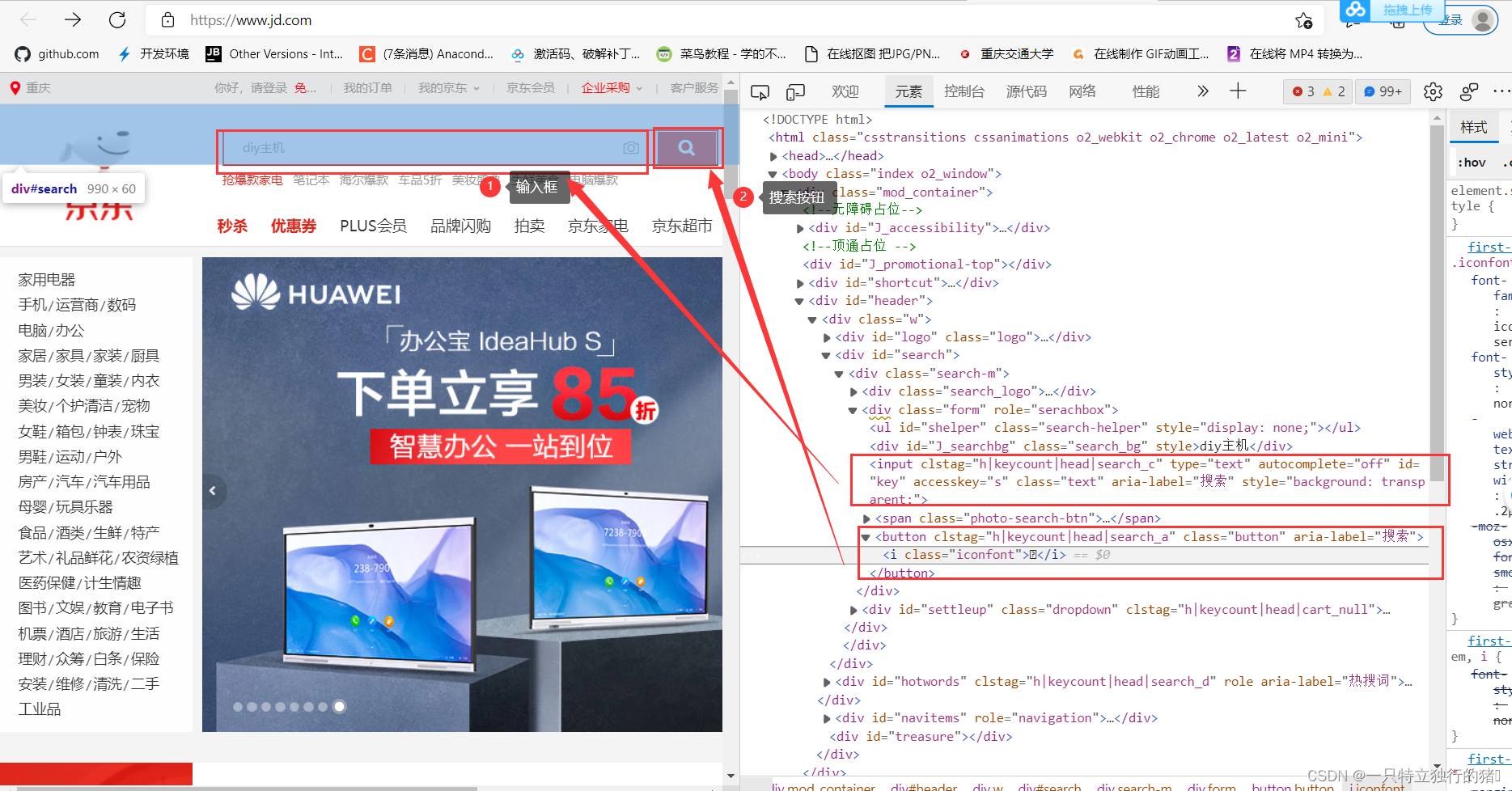The height and width of the screenshot is (791, 1512).
Task: Expand the div id="J_accessibility" node
Action: (801, 229)
